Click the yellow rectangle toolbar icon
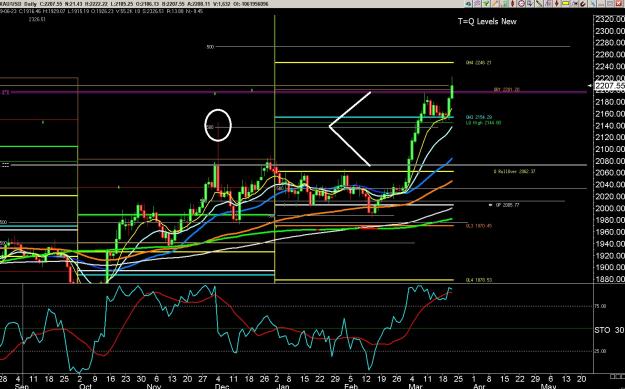 565,4
